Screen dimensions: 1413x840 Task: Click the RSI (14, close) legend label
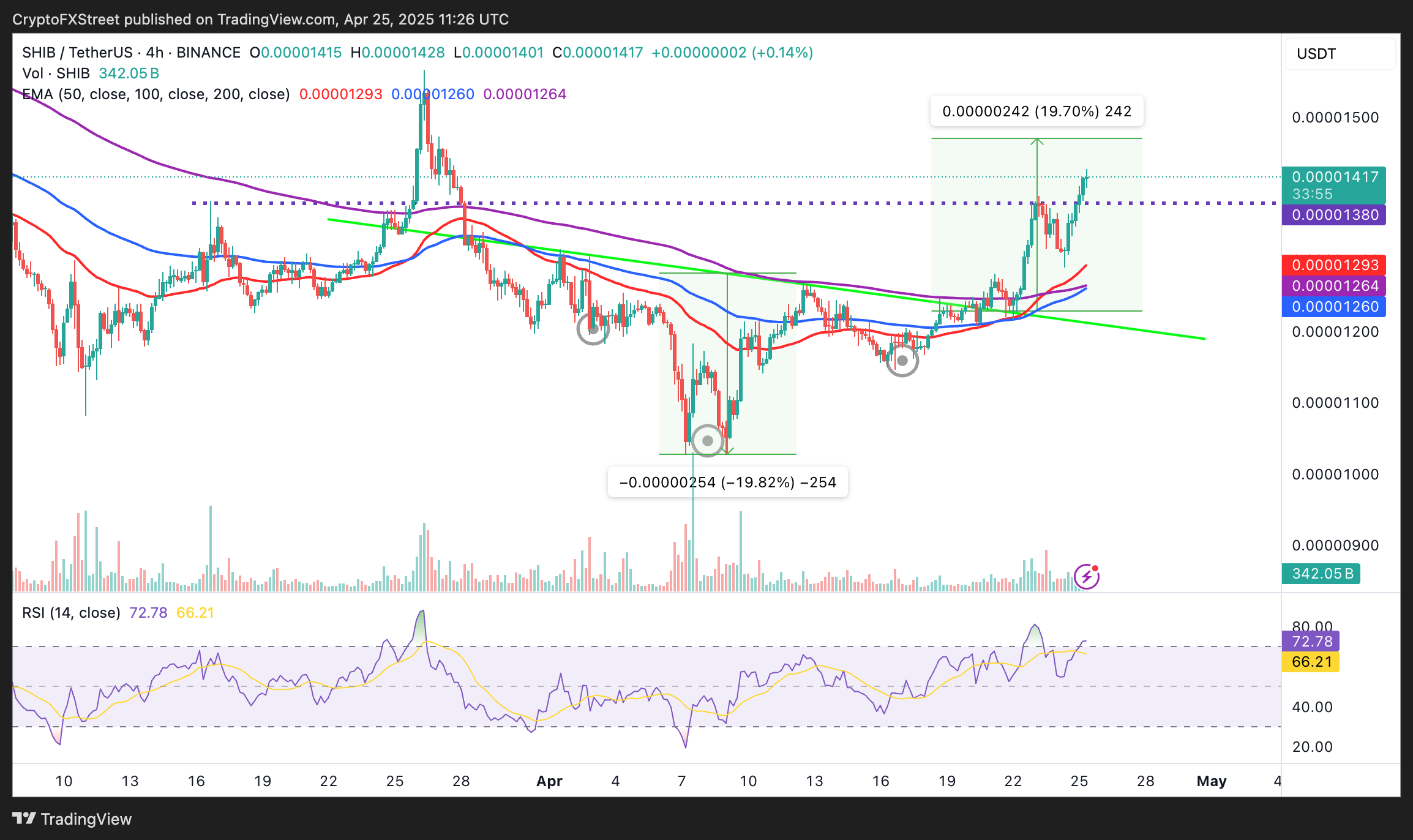pyautogui.click(x=71, y=613)
